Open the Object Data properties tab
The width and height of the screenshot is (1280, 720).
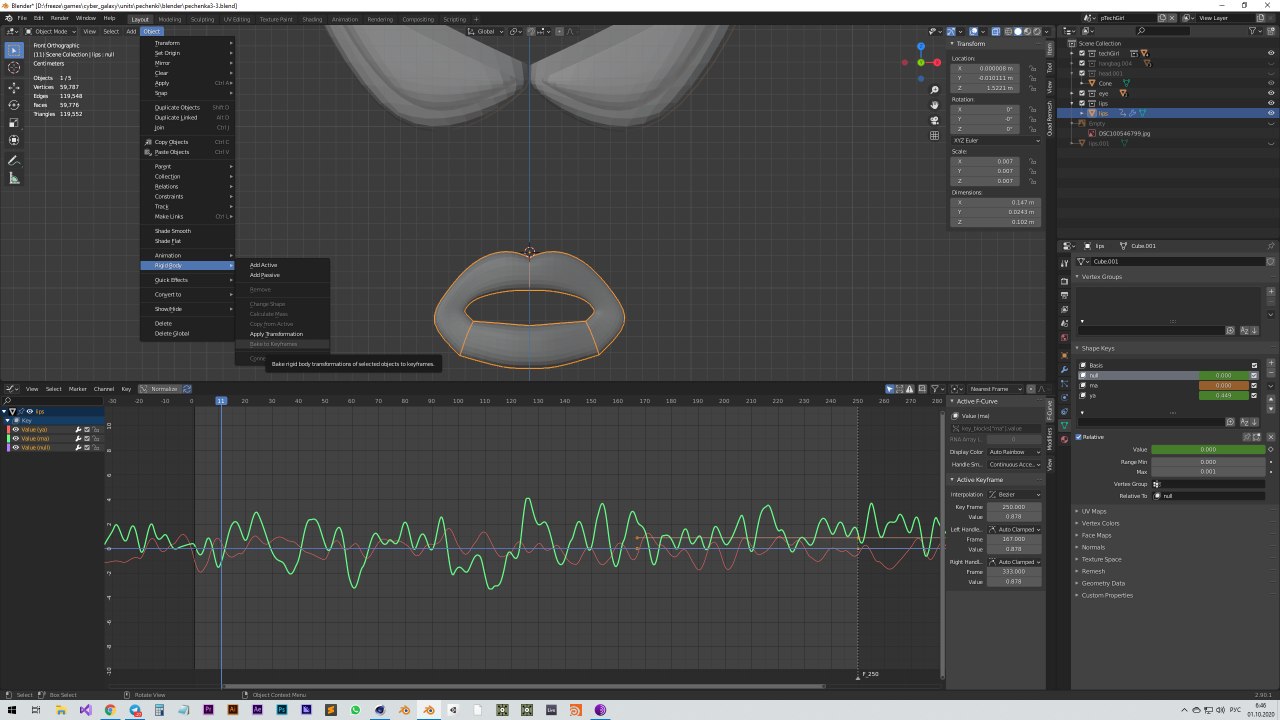(x=1064, y=425)
